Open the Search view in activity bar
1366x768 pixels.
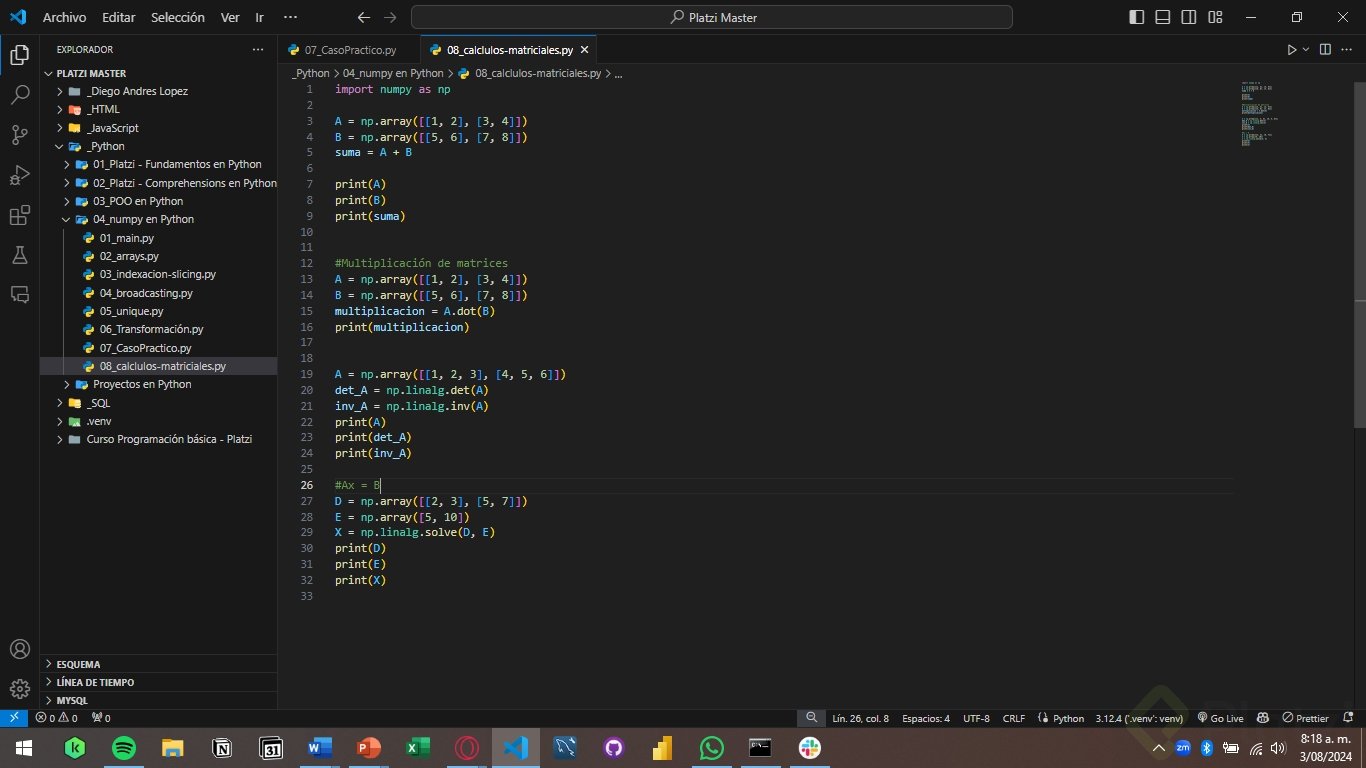point(19,95)
